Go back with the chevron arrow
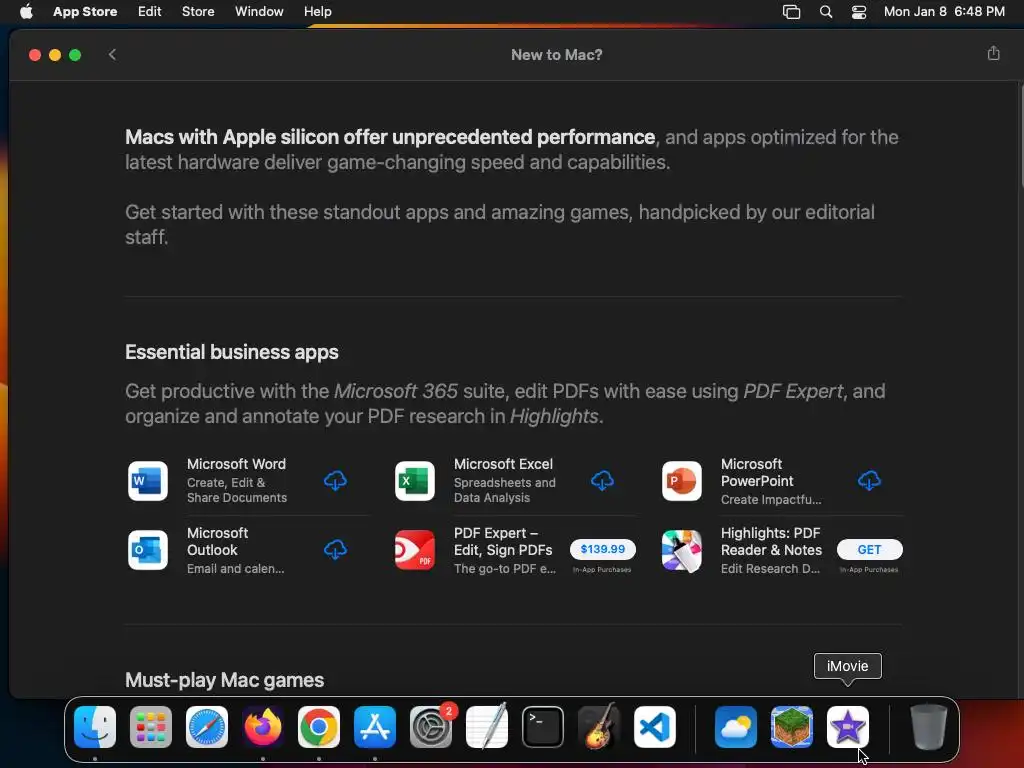This screenshot has width=1024, height=768. tap(112, 54)
